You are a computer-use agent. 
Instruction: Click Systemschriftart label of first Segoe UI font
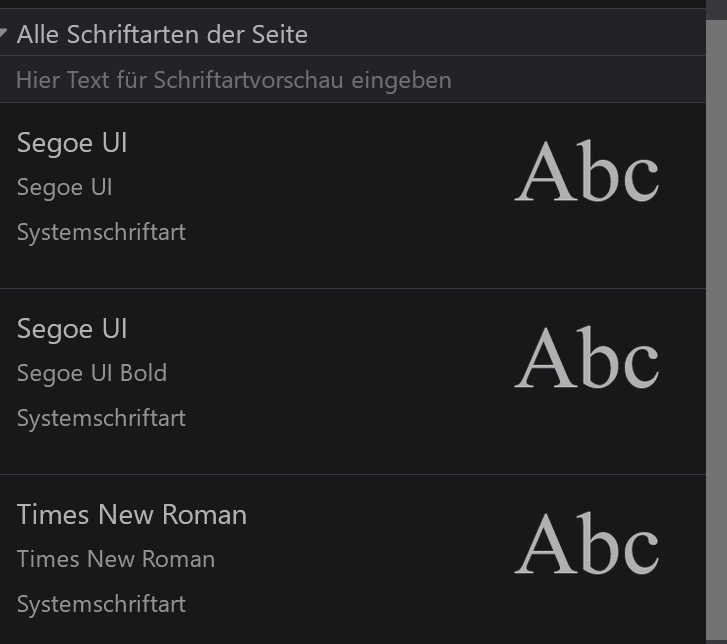coord(101,232)
